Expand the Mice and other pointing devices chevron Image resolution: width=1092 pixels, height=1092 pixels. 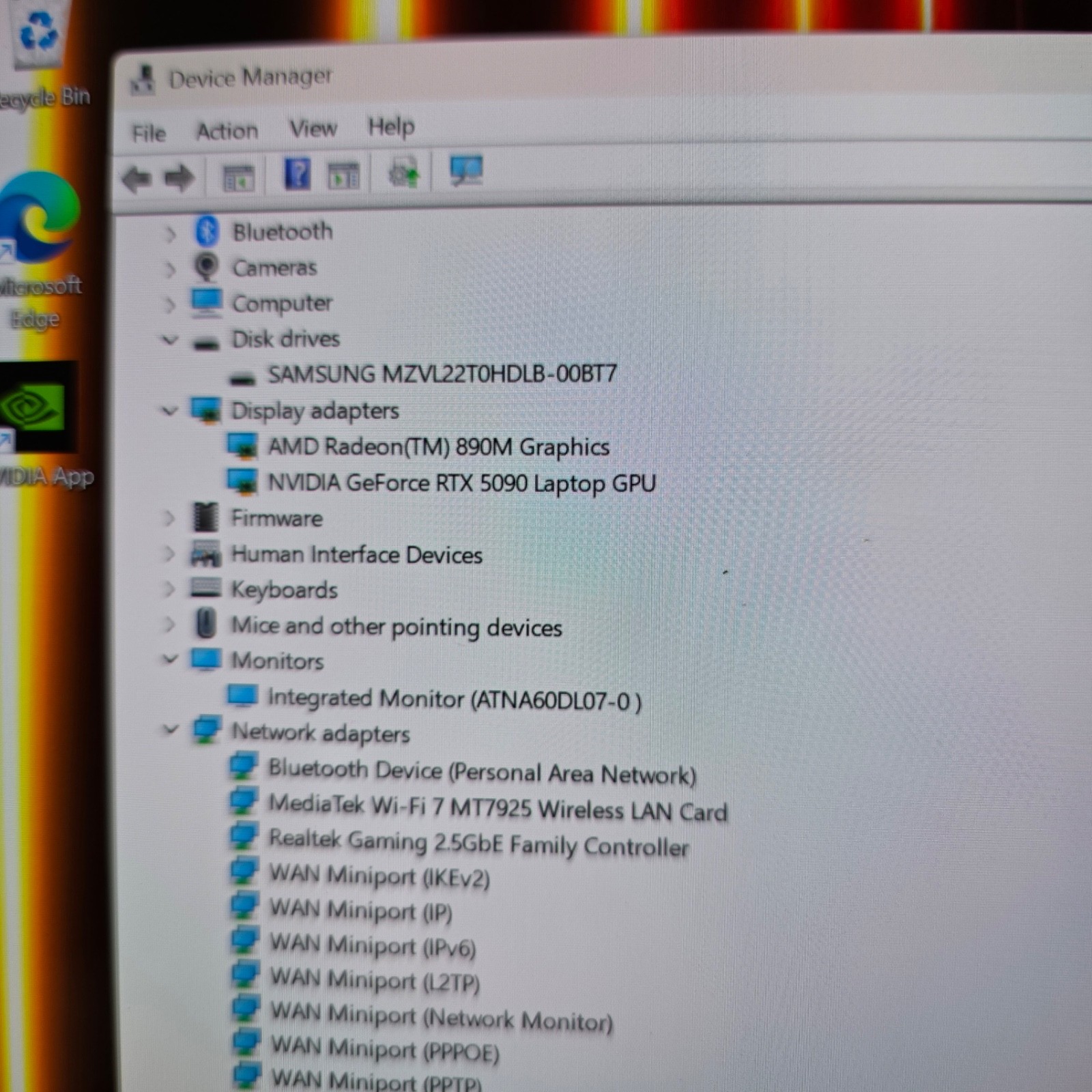click(x=169, y=624)
